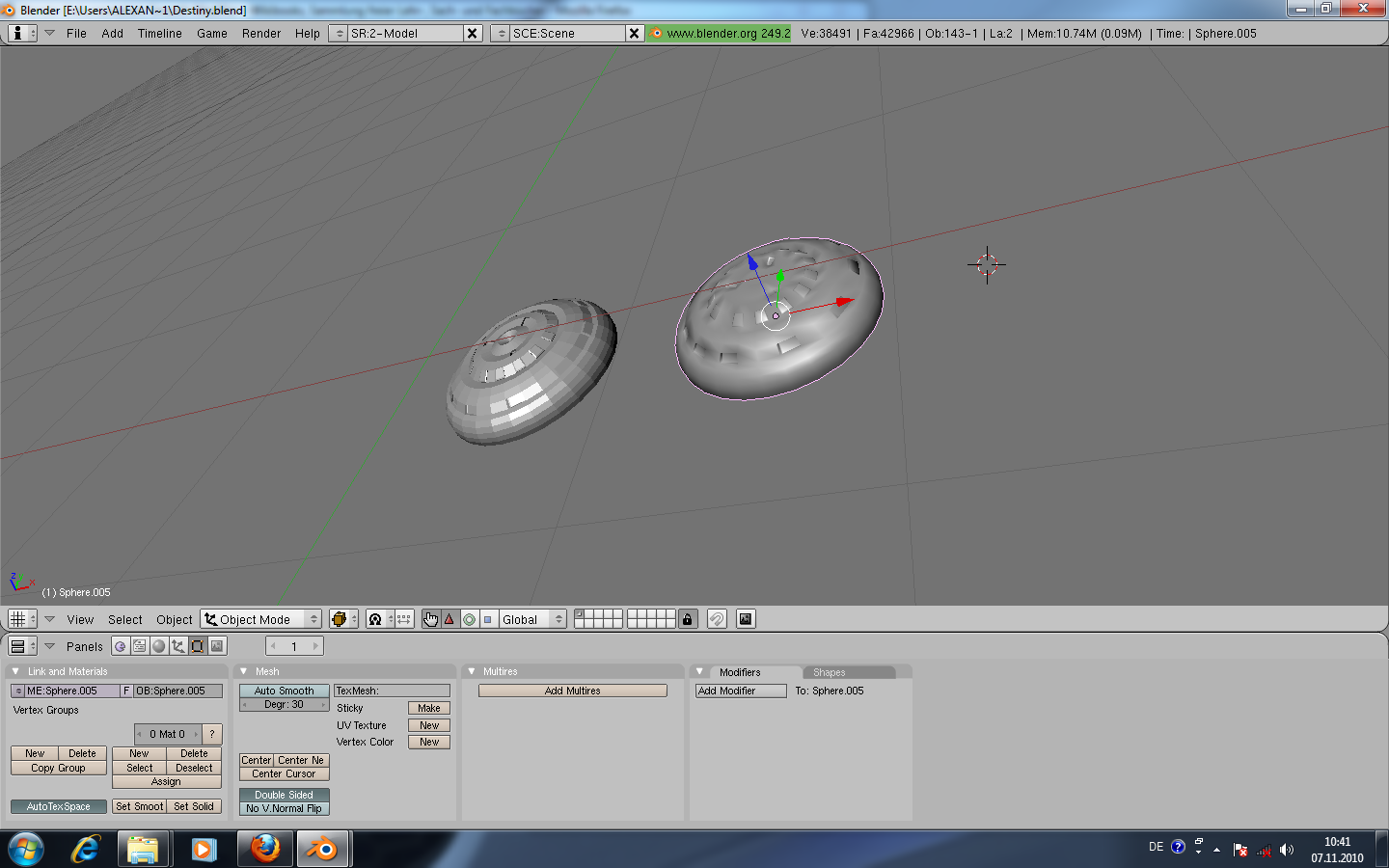Launch Firefox from the Windows taskbar
Screen dimensions: 1389x868
pos(265,849)
